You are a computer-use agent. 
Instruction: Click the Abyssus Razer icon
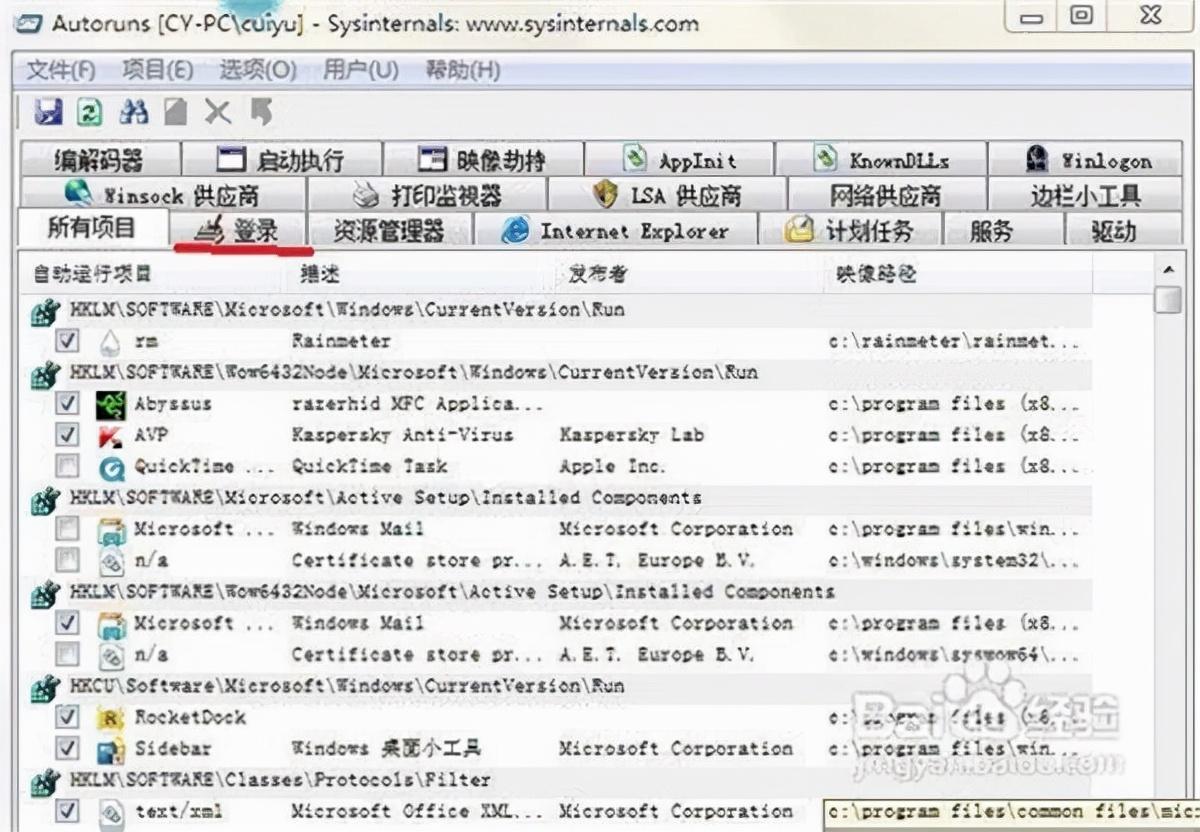[110, 405]
